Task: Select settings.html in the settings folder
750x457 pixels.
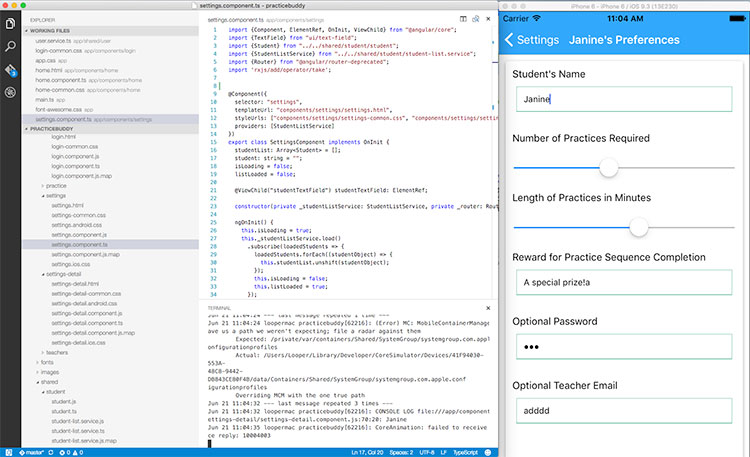Action: pos(68,205)
